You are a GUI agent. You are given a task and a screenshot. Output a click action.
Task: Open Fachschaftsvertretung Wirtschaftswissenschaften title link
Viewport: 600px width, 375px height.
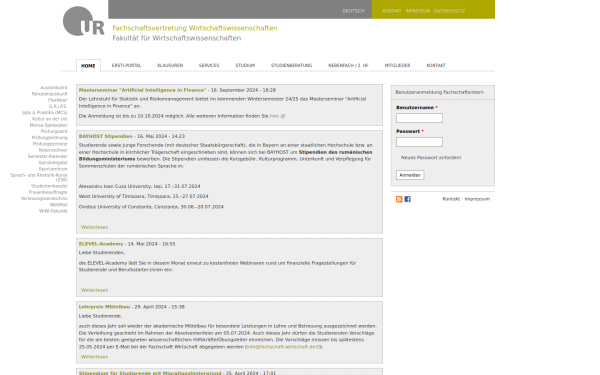click(x=195, y=28)
